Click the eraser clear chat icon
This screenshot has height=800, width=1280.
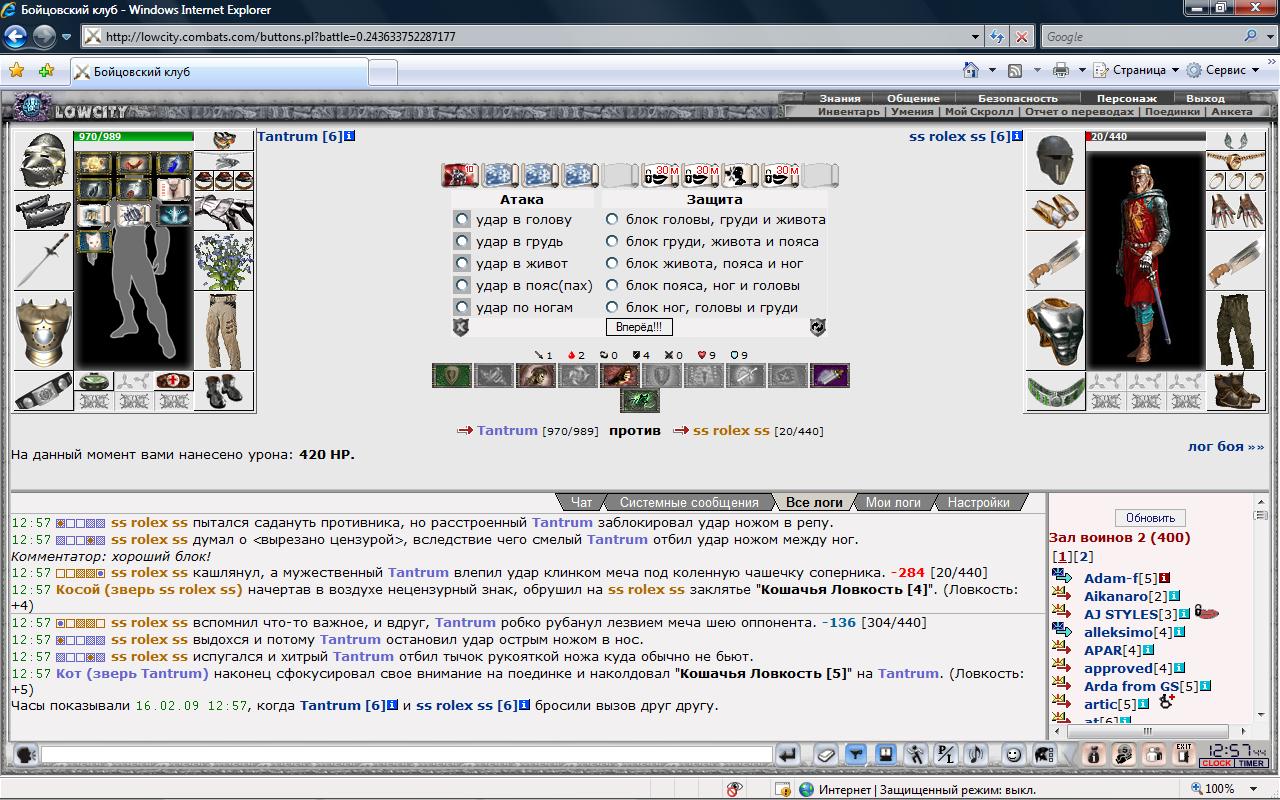pos(825,754)
